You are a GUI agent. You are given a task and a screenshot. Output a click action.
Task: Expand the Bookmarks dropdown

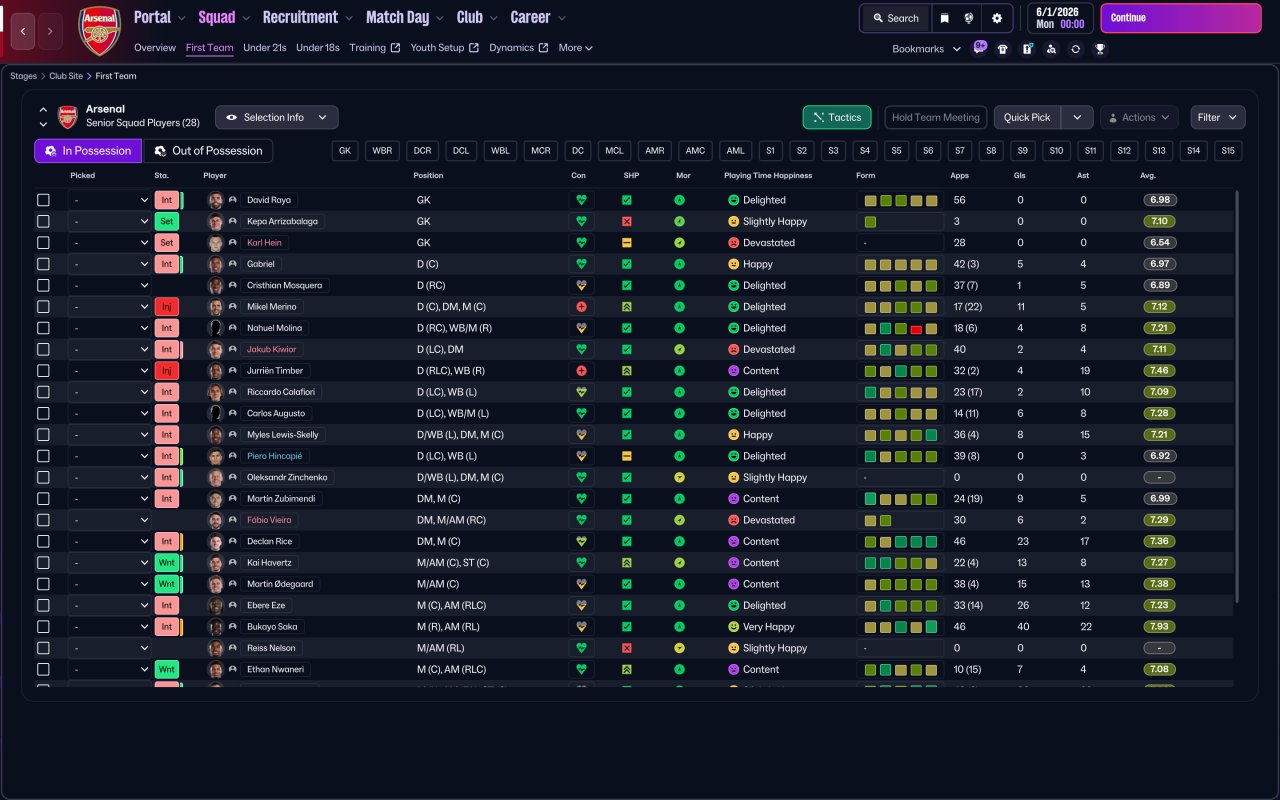click(x=927, y=49)
